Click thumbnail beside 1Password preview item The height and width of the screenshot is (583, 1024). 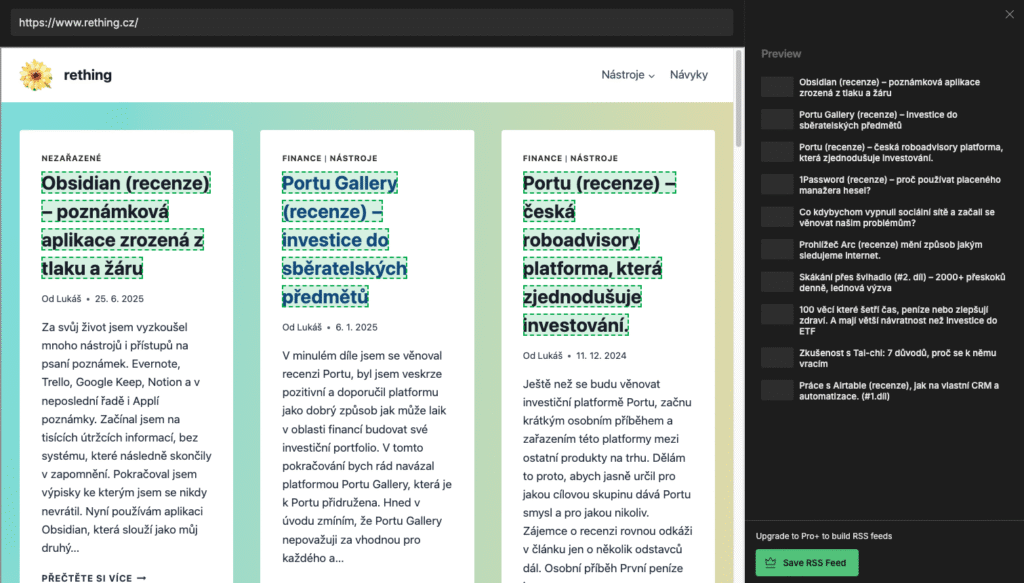click(777, 184)
